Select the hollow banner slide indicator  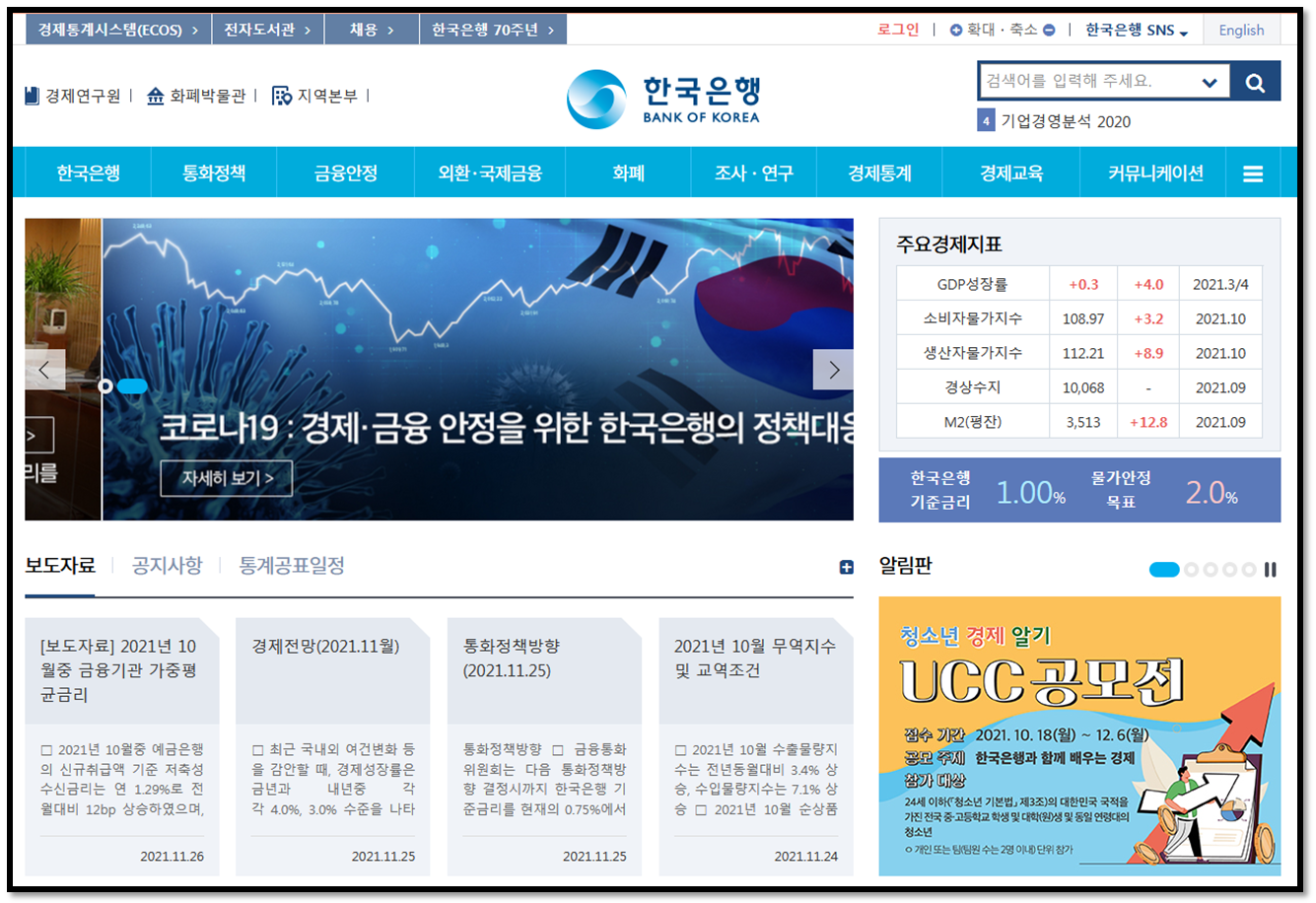(105, 386)
